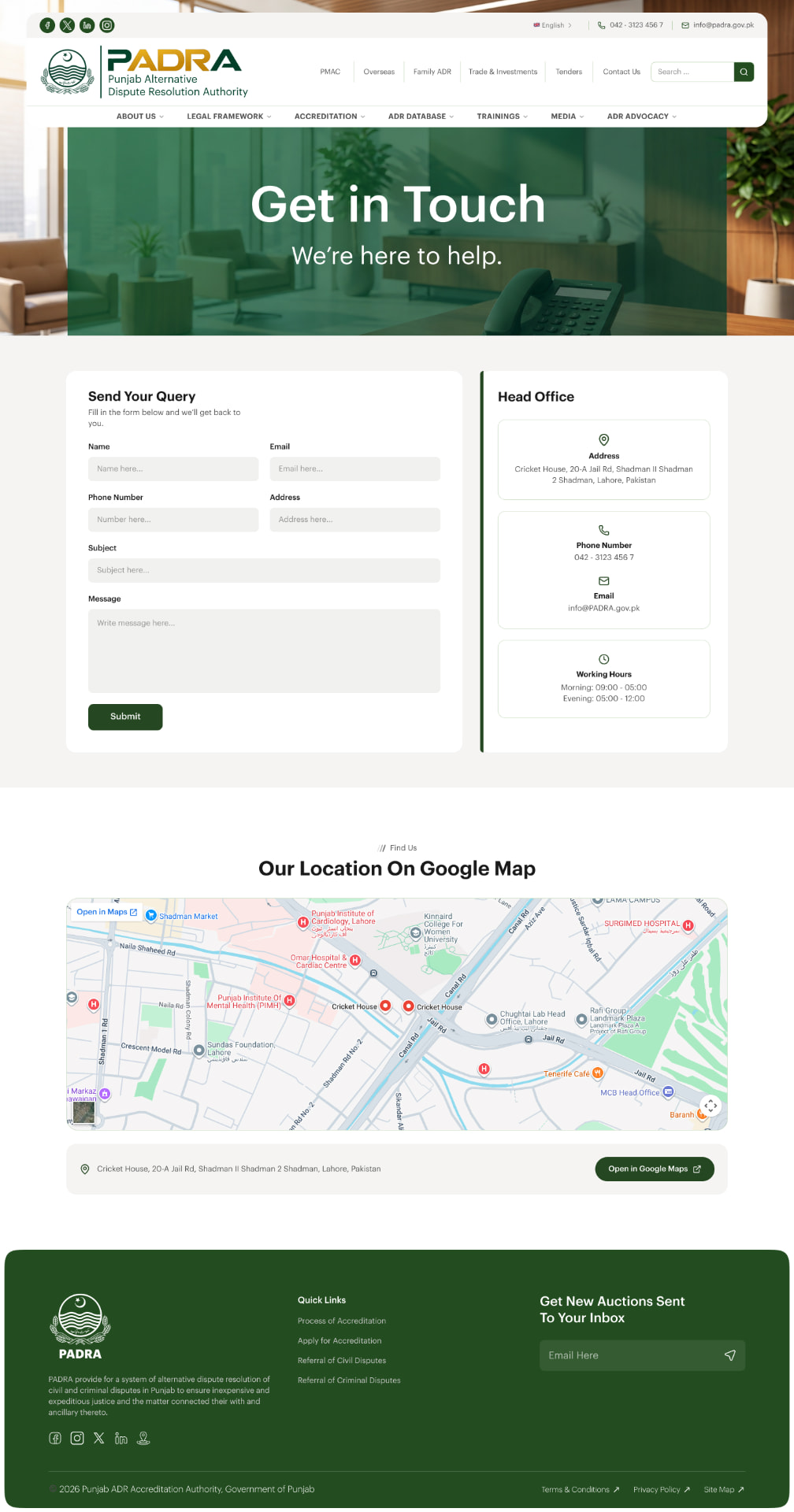Focus the Address field in the query form

click(x=354, y=520)
